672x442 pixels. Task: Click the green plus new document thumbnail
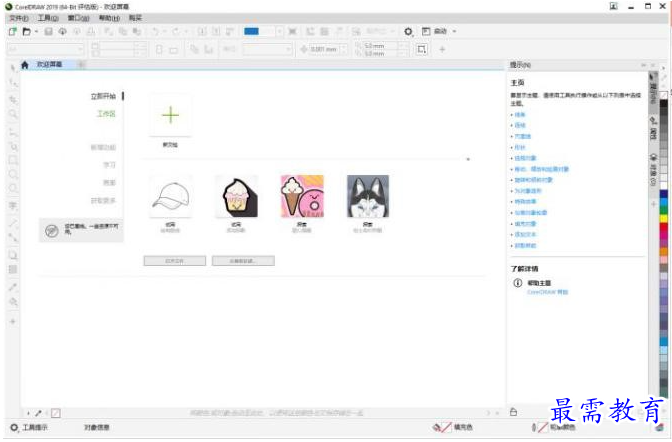coord(171,115)
